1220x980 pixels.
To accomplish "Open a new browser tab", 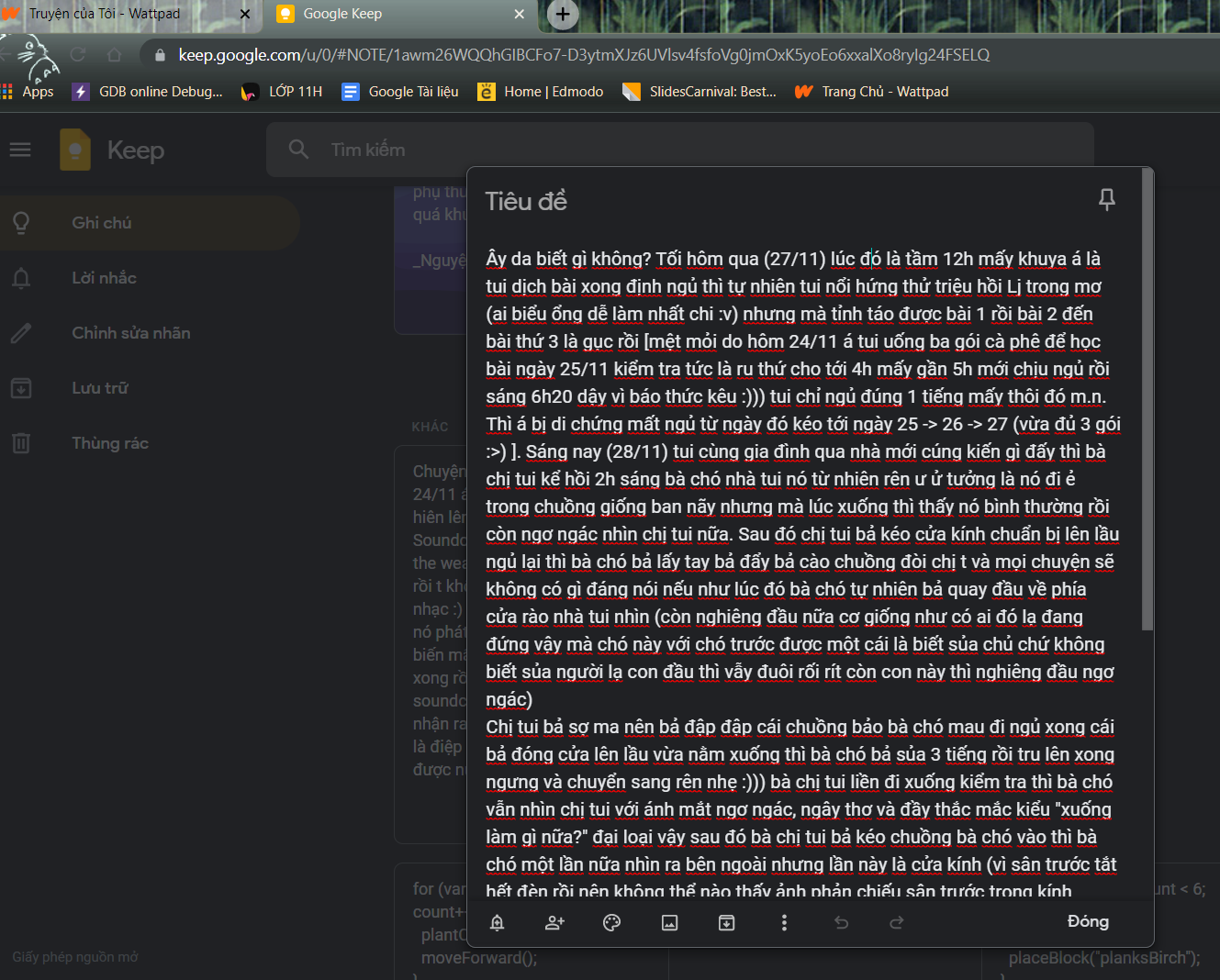I will point(563,14).
